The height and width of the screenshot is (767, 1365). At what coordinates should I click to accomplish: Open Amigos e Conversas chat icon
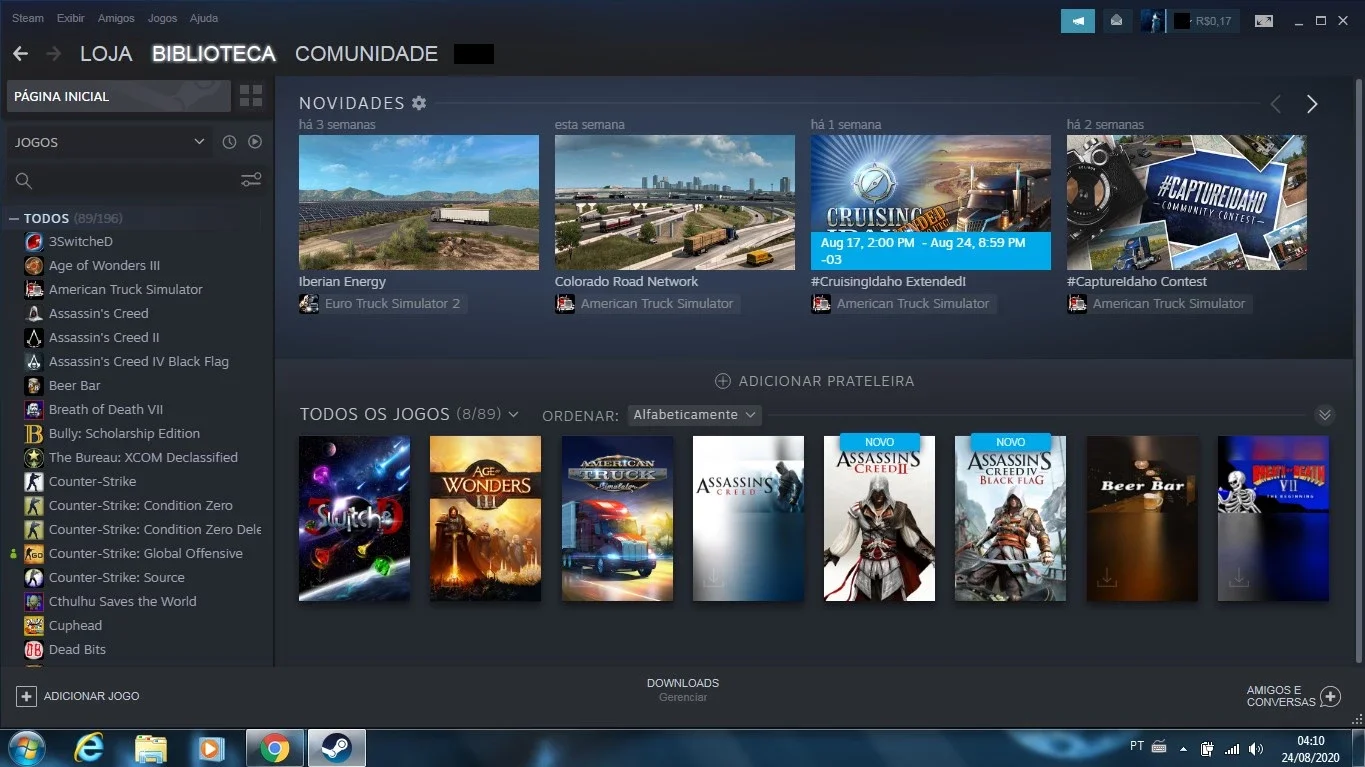pyautogui.click(x=1330, y=696)
